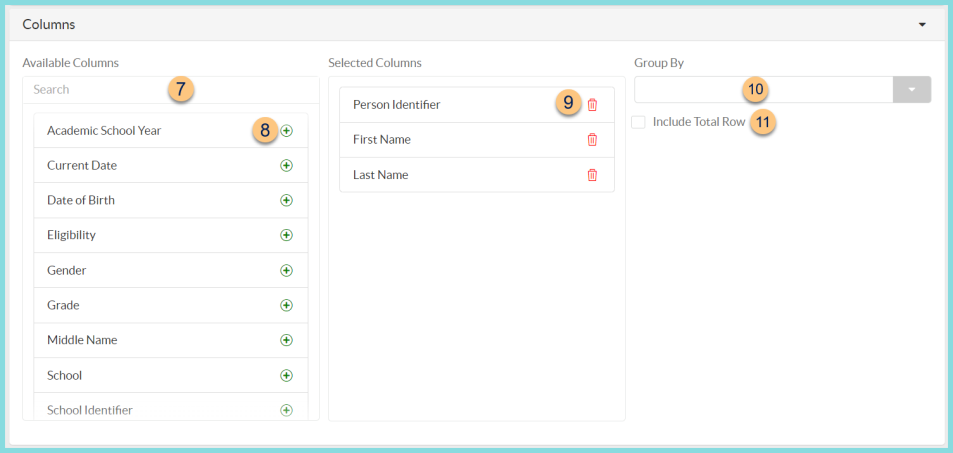Viewport: 953px width, 453px height.
Task: Click the Available Columns search field
Action: tap(100, 89)
